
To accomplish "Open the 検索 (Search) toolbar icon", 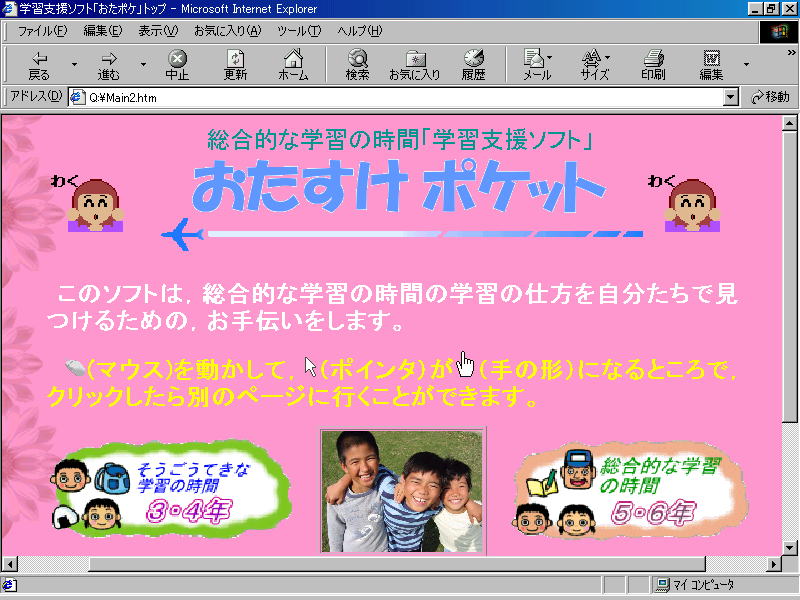I will click(357, 65).
